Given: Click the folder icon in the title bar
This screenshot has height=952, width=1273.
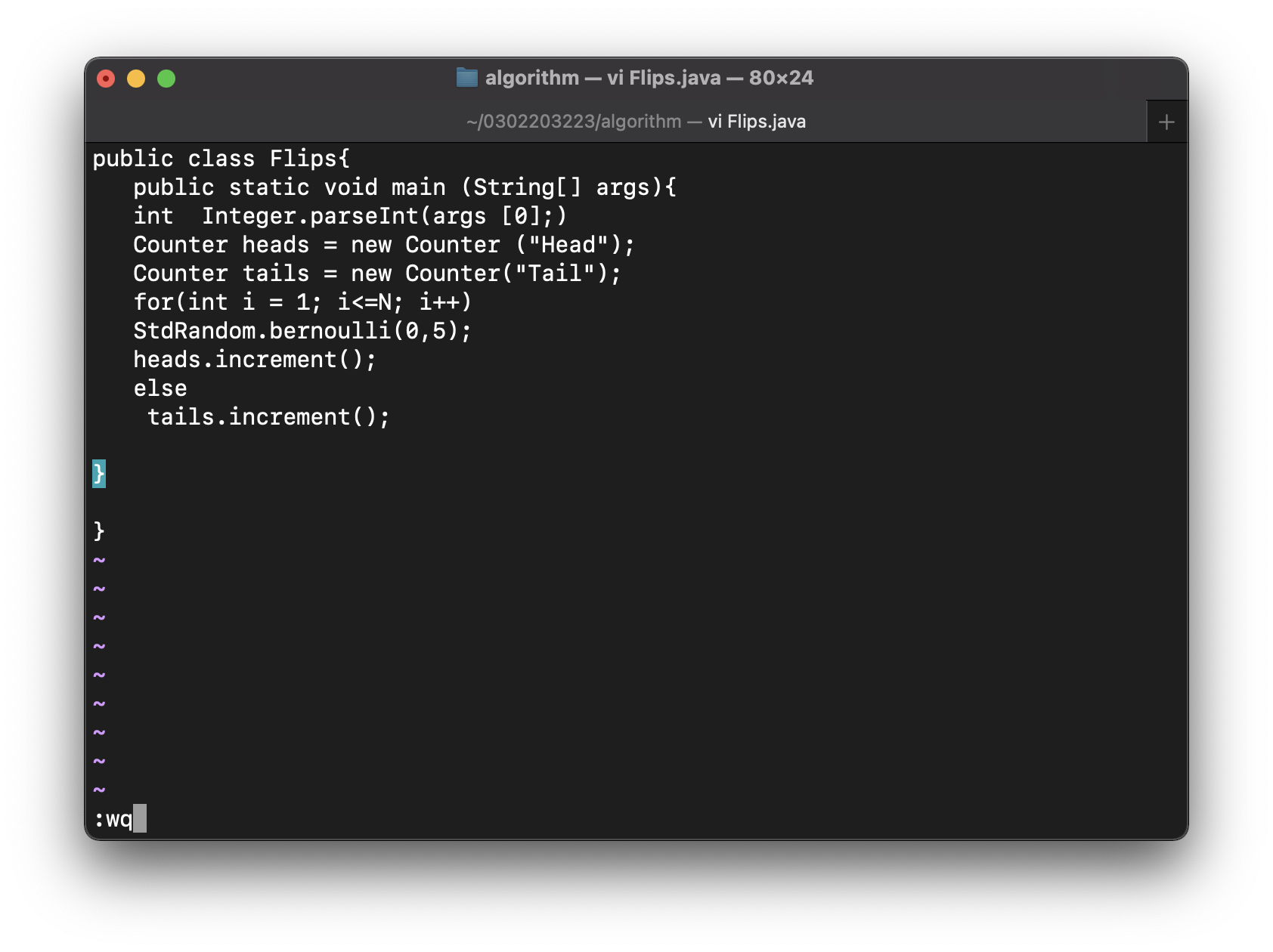Looking at the screenshot, I should pyautogui.click(x=467, y=77).
